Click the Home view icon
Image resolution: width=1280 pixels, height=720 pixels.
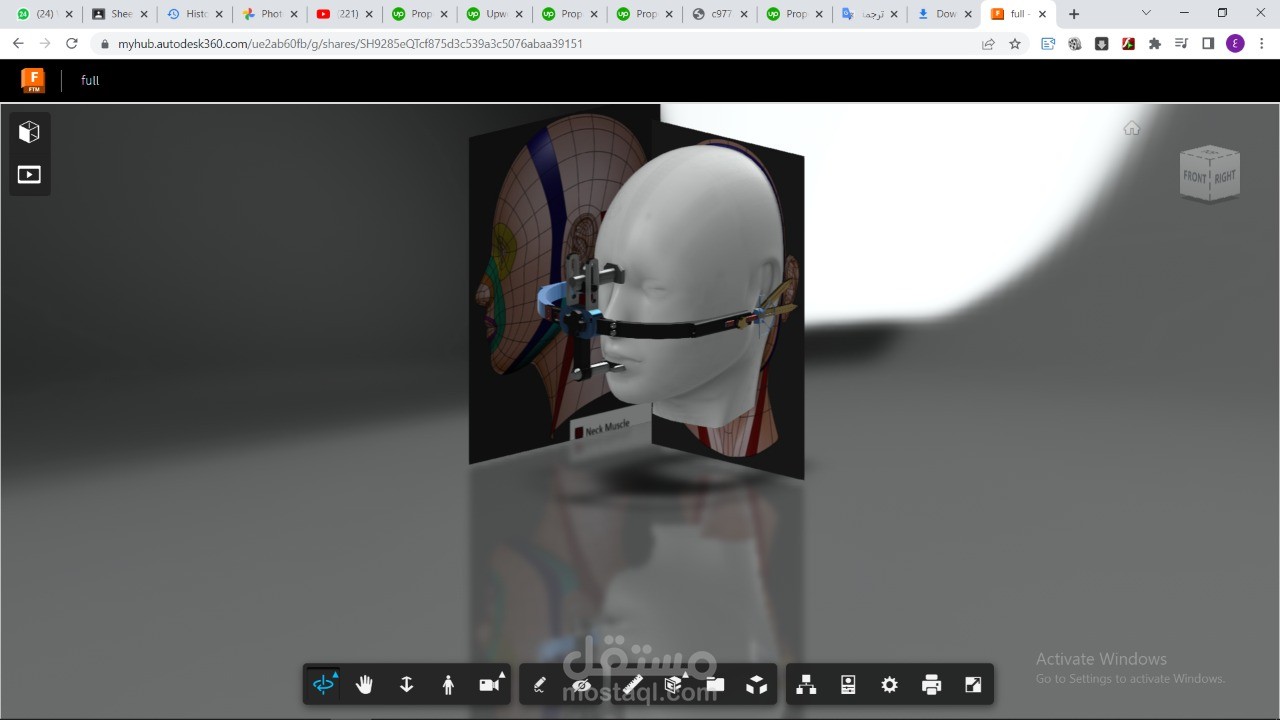point(1132,128)
